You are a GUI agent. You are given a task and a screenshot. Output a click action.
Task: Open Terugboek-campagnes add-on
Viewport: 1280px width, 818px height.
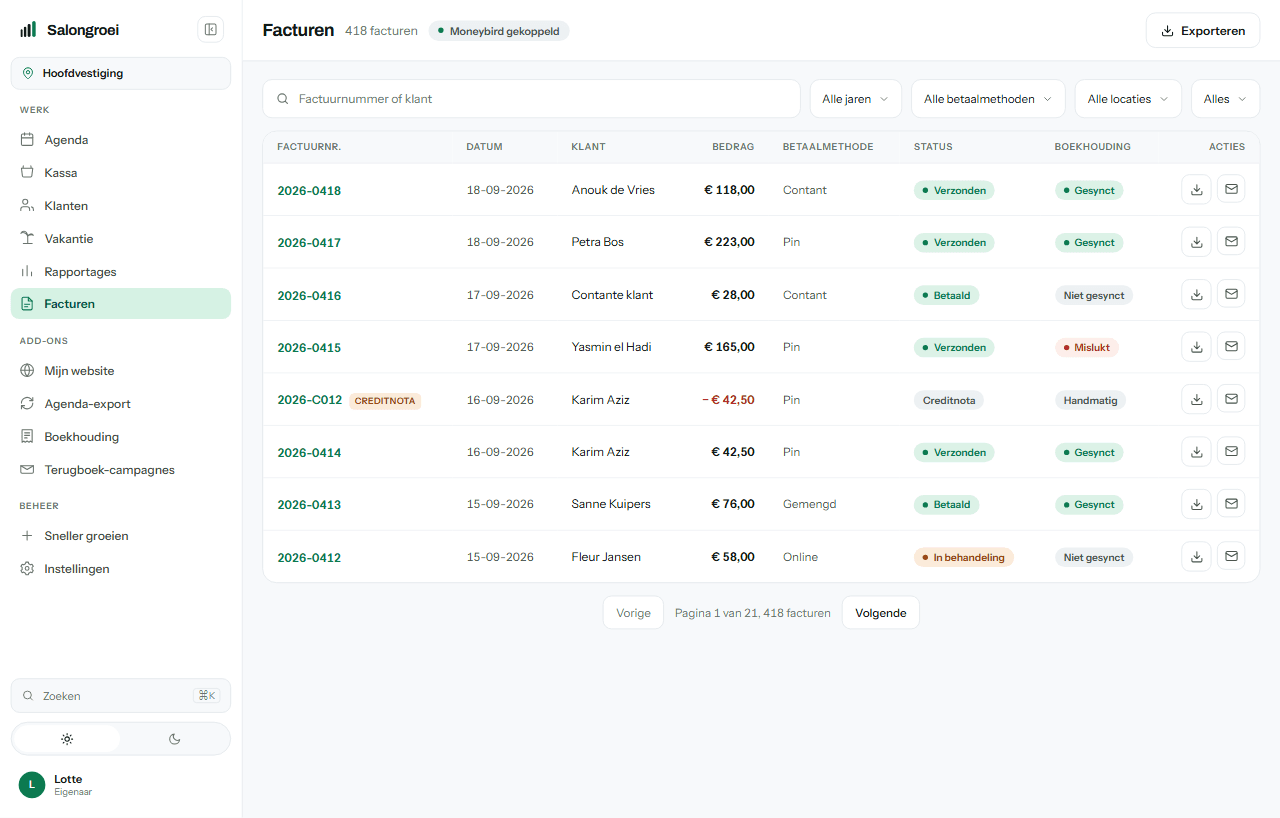click(x=121, y=470)
